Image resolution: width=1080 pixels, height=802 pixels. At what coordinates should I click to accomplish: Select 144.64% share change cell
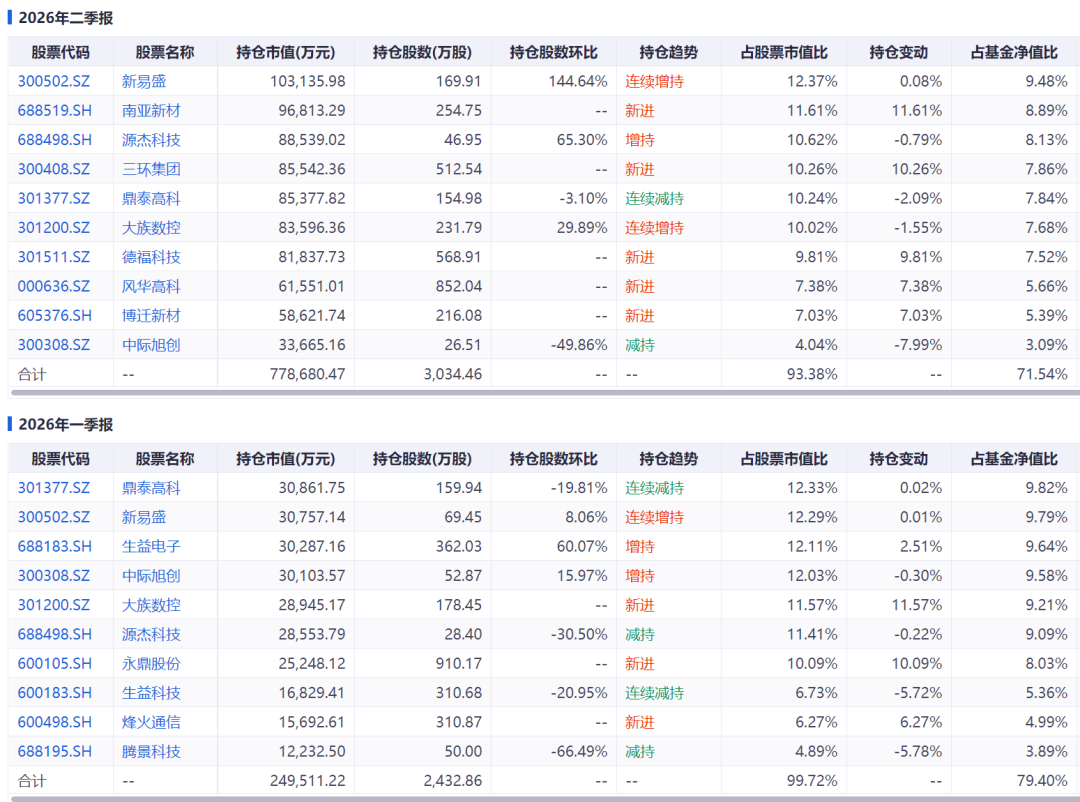pos(578,81)
